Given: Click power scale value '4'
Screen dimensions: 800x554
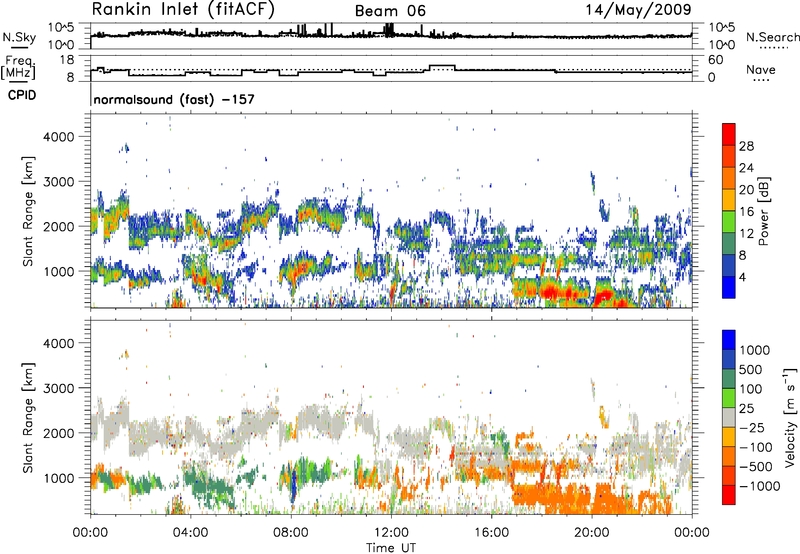Looking at the screenshot, I should coord(742,277).
